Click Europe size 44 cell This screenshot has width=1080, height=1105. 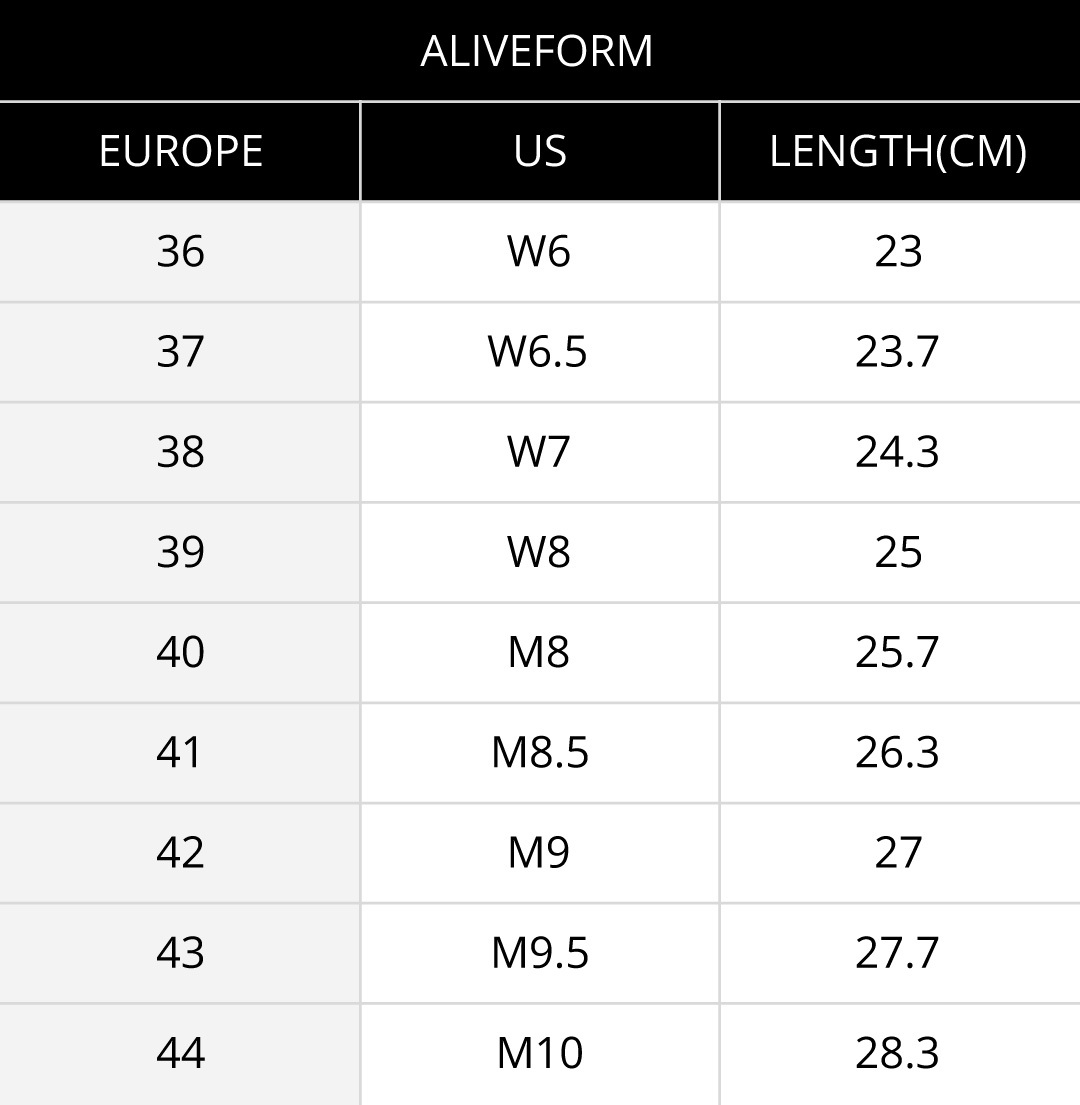180,1053
